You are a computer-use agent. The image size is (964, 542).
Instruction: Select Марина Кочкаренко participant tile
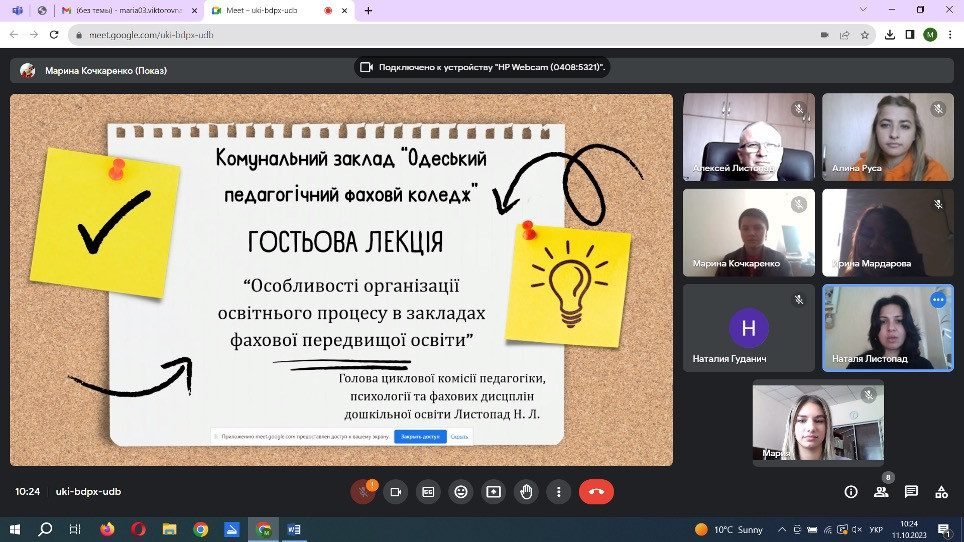pos(749,232)
